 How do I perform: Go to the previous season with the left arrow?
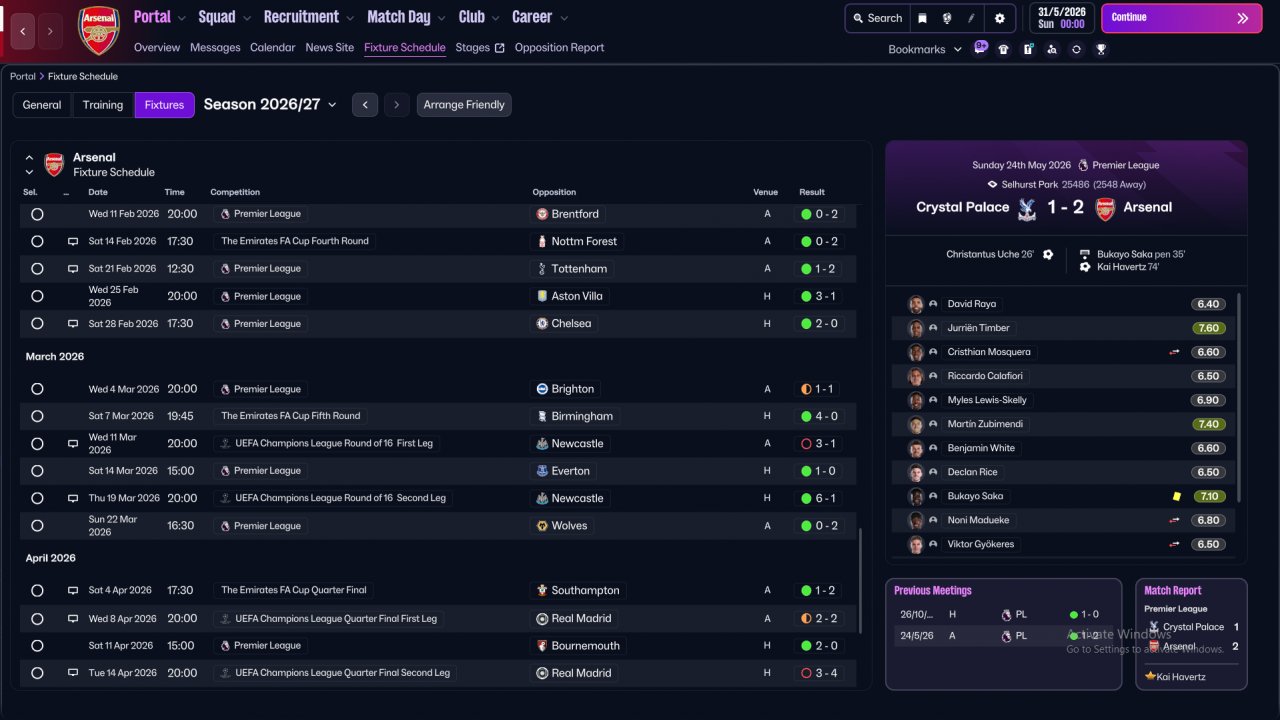click(x=365, y=105)
